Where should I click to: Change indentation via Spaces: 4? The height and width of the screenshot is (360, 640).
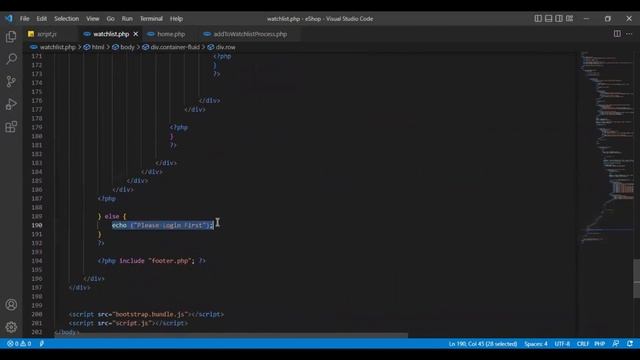click(536, 344)
